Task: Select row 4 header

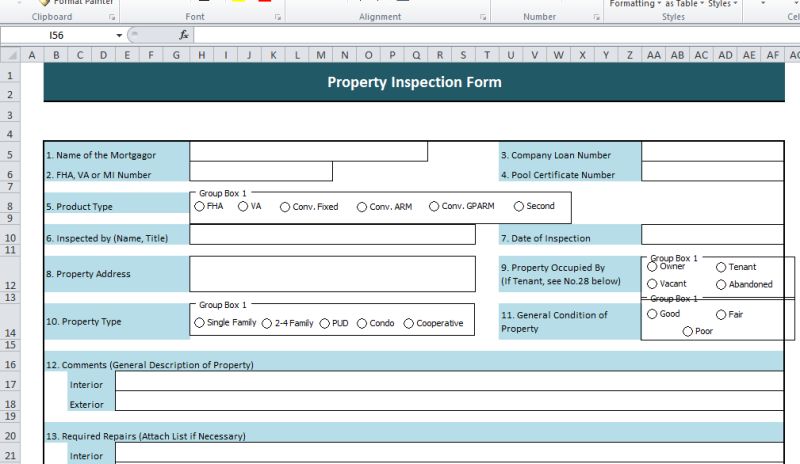Action: pos(10,134)
